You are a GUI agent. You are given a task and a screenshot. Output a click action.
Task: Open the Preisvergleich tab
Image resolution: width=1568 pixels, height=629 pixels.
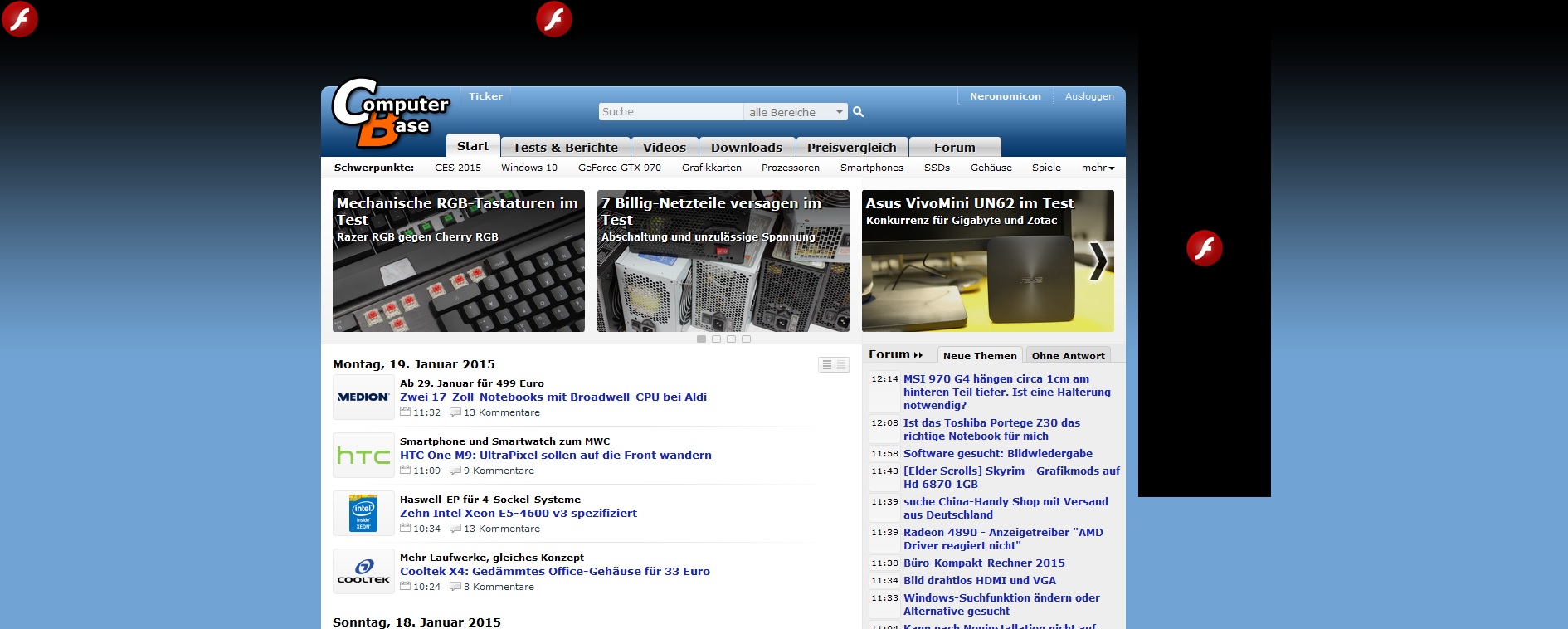(x=852, y=147)
